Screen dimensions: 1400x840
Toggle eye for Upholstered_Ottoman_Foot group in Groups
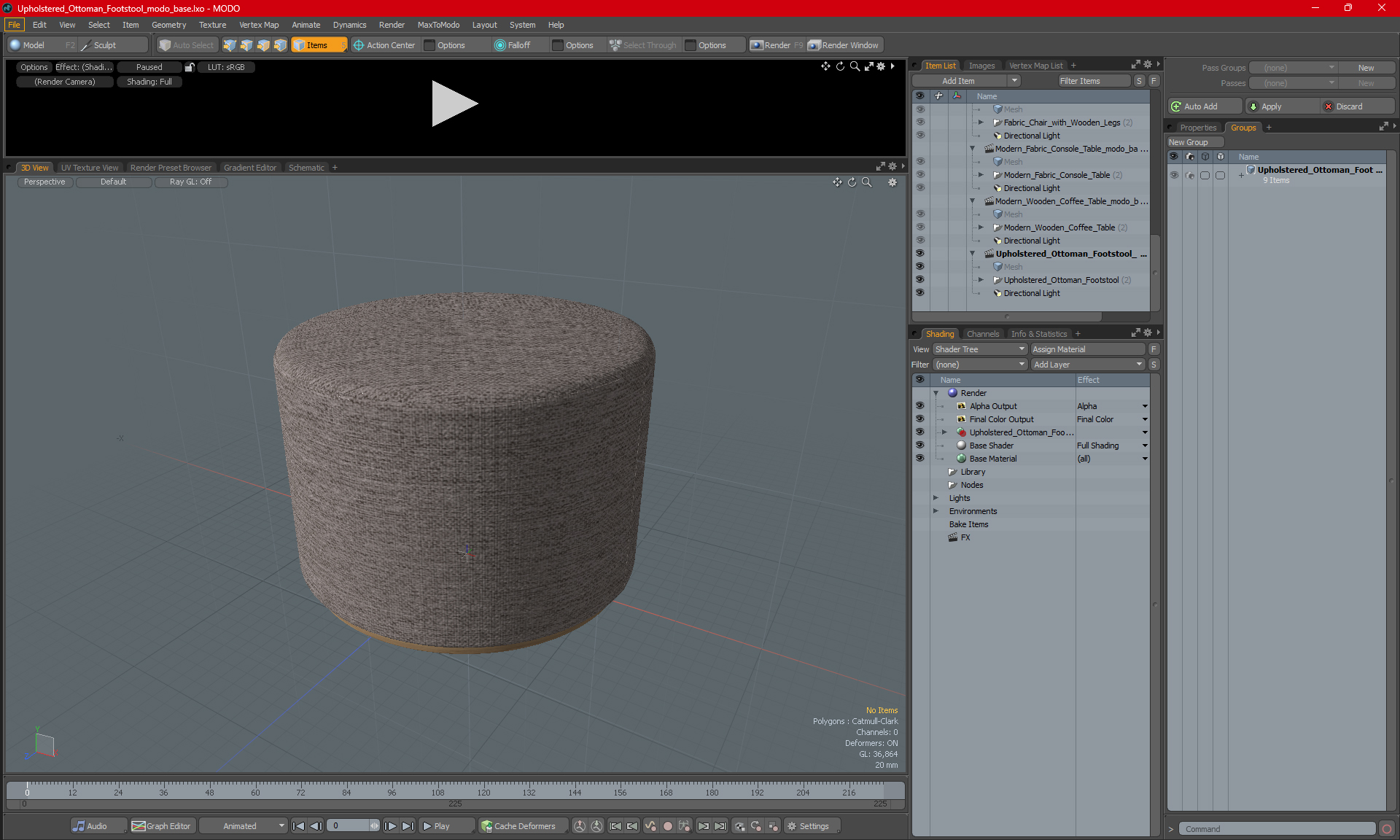[x=1174, y=175]
